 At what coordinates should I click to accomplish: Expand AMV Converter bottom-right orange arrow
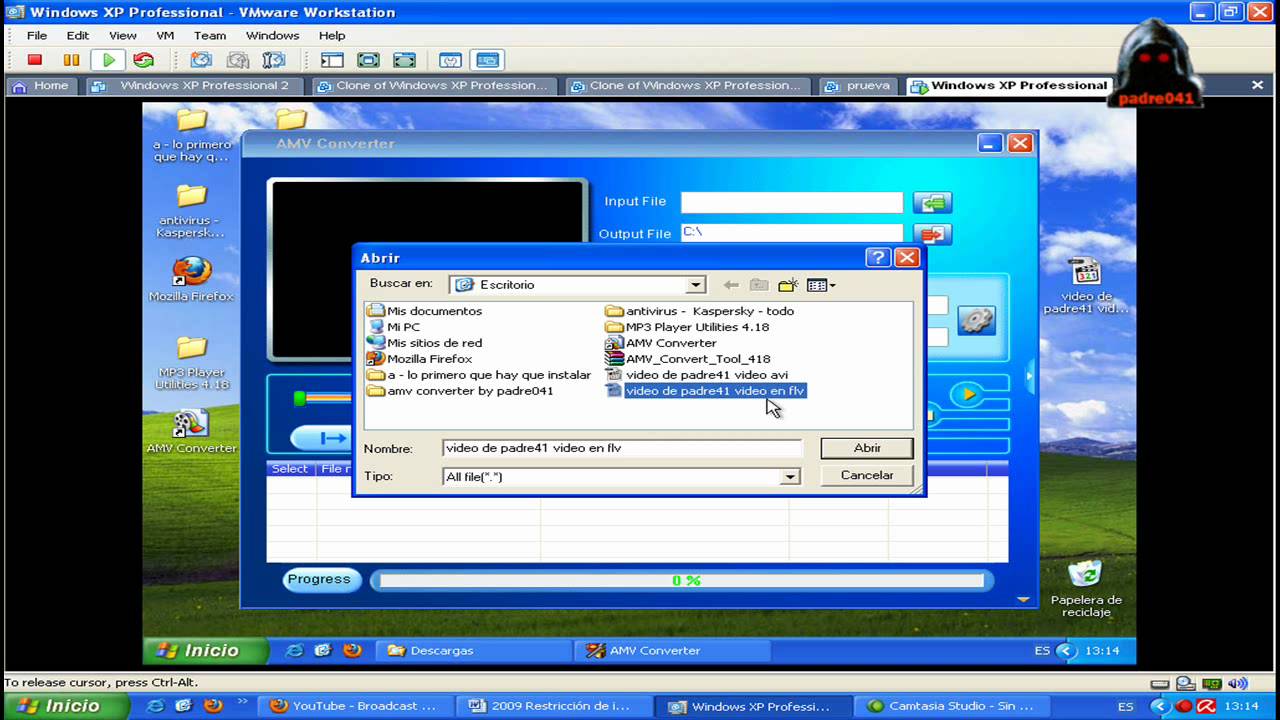[x=1023, y=599]
